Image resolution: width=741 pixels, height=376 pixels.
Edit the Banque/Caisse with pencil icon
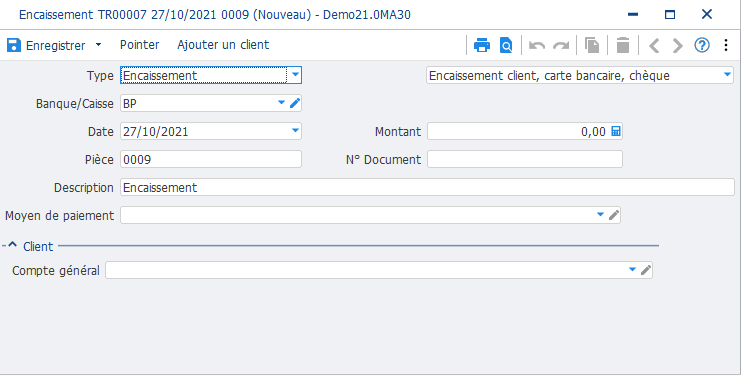coord(295,103)
